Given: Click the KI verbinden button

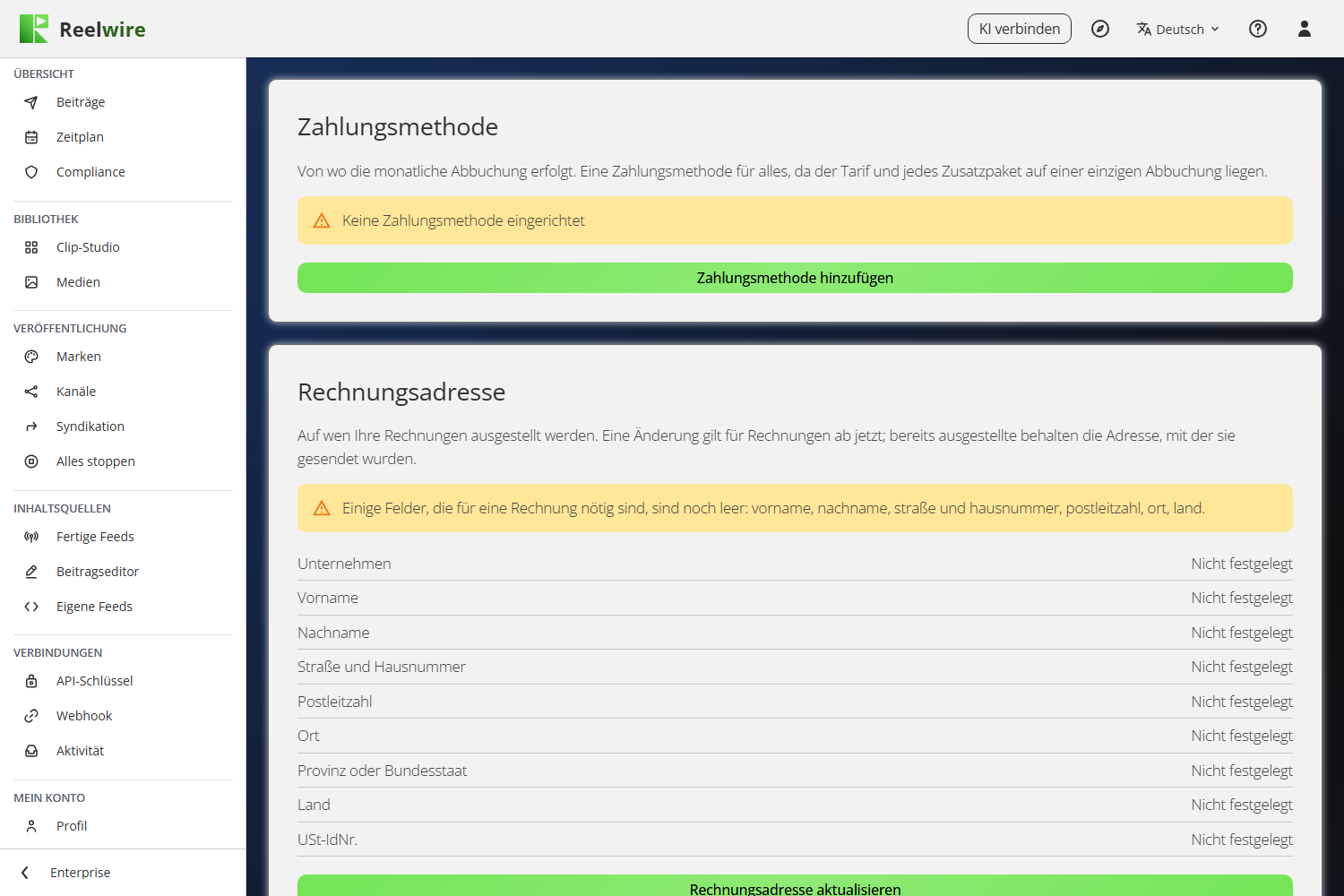Looking at the screenshot, I should (1020, 29).
